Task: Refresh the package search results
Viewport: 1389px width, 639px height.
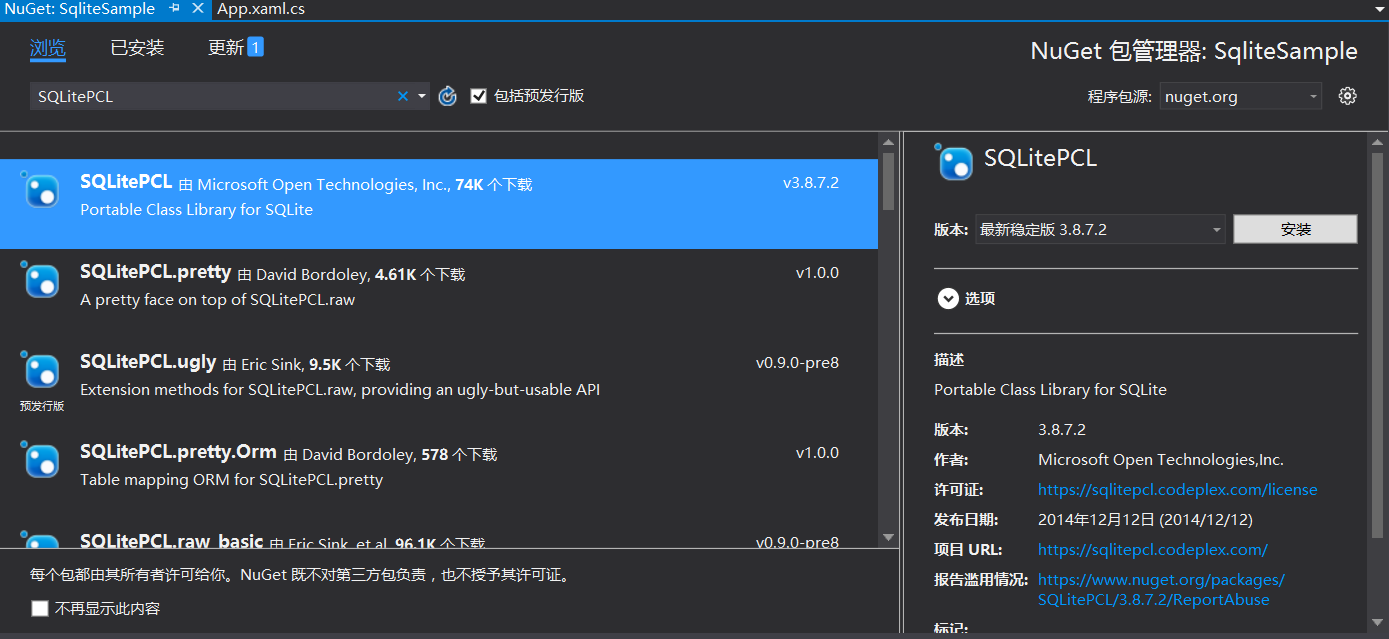Action: [448, 96]
